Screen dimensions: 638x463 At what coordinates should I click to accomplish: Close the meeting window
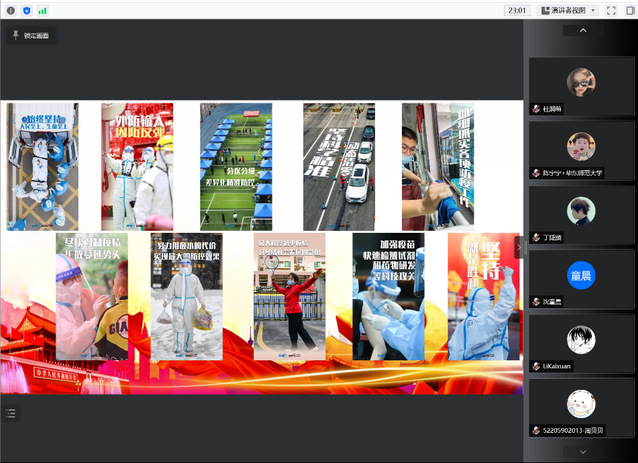(628, 10)
